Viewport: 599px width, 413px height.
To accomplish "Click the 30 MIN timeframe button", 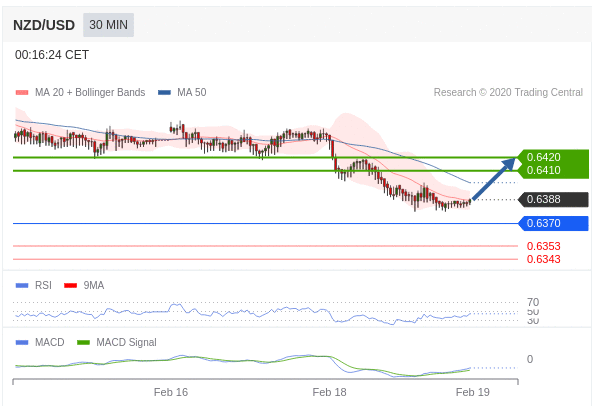I will point(108,25).
